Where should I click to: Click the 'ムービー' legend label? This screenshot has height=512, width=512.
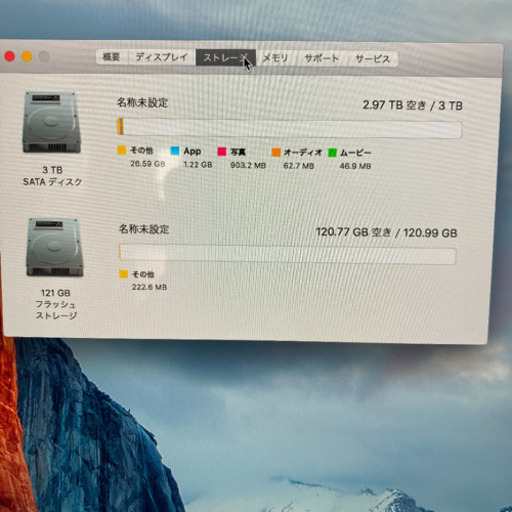[355, 153]
